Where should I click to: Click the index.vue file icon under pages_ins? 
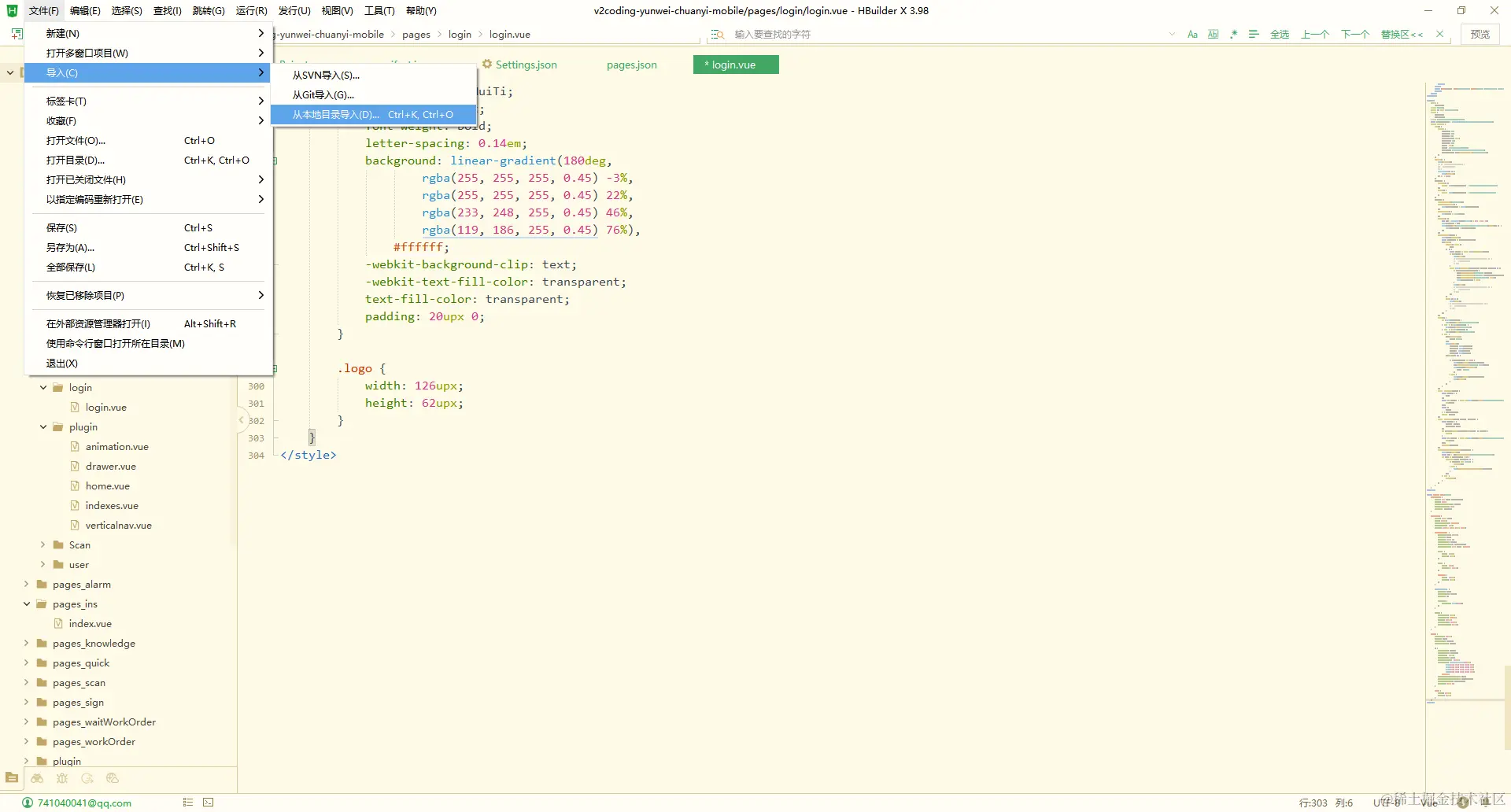[58, 624]
